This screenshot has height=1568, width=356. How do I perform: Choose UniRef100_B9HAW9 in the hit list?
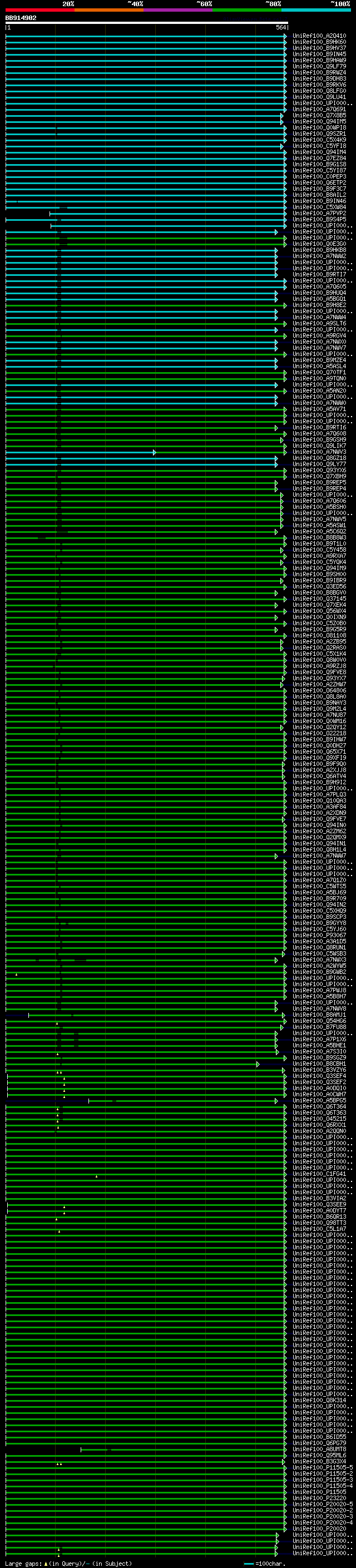tap(319, 60)
